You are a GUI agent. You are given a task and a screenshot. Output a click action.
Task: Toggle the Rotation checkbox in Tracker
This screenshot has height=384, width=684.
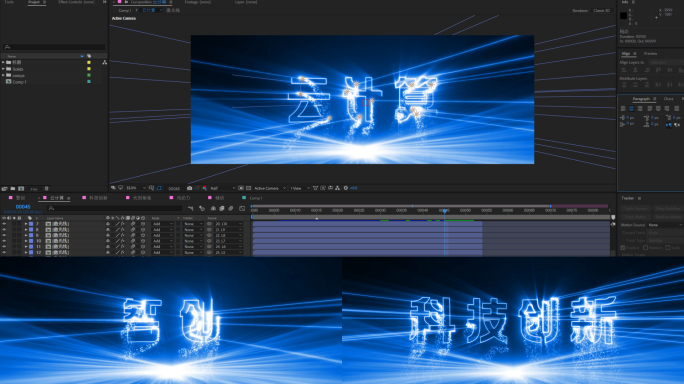(x=646, y=247)
